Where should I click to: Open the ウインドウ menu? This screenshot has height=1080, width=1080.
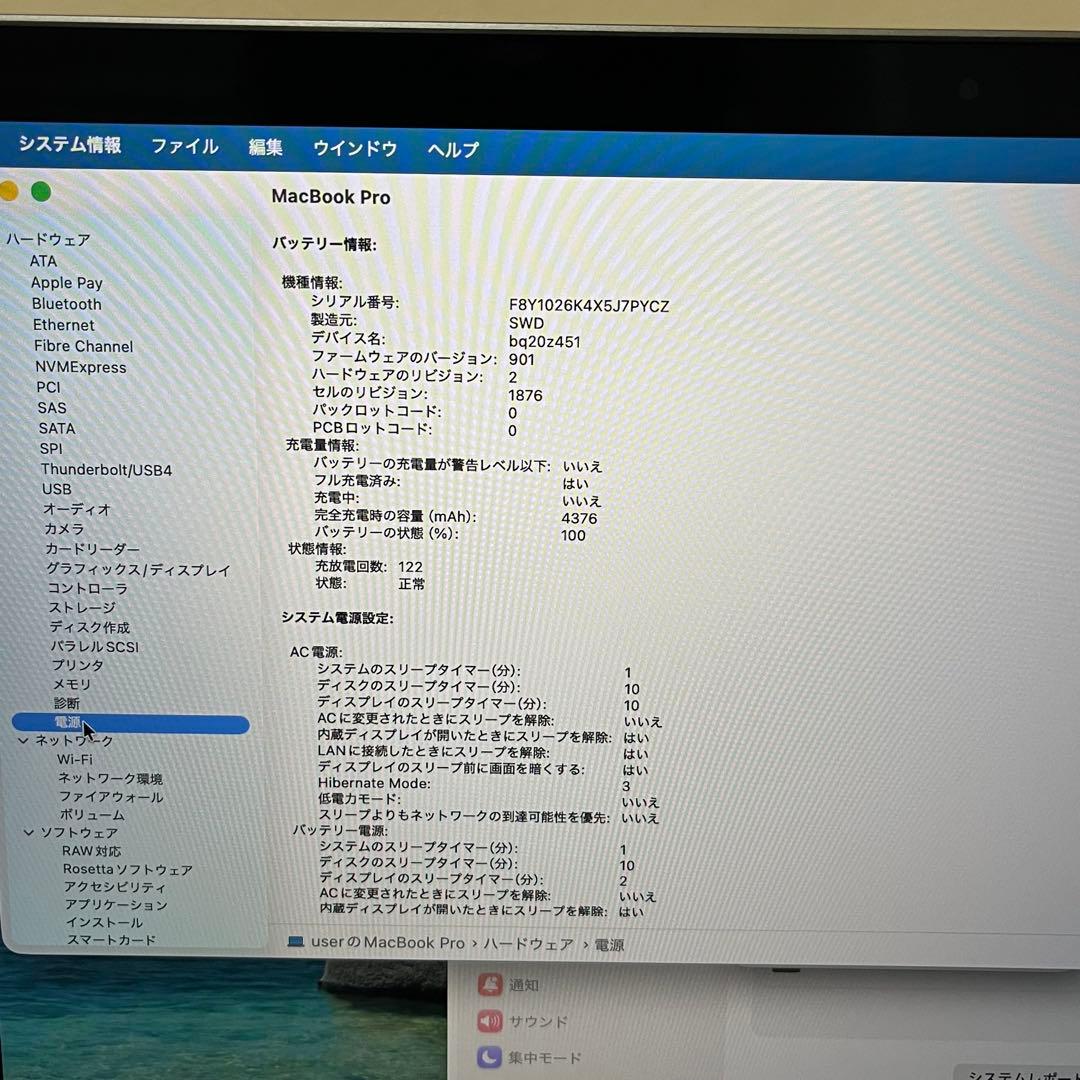tap(355, 148)
